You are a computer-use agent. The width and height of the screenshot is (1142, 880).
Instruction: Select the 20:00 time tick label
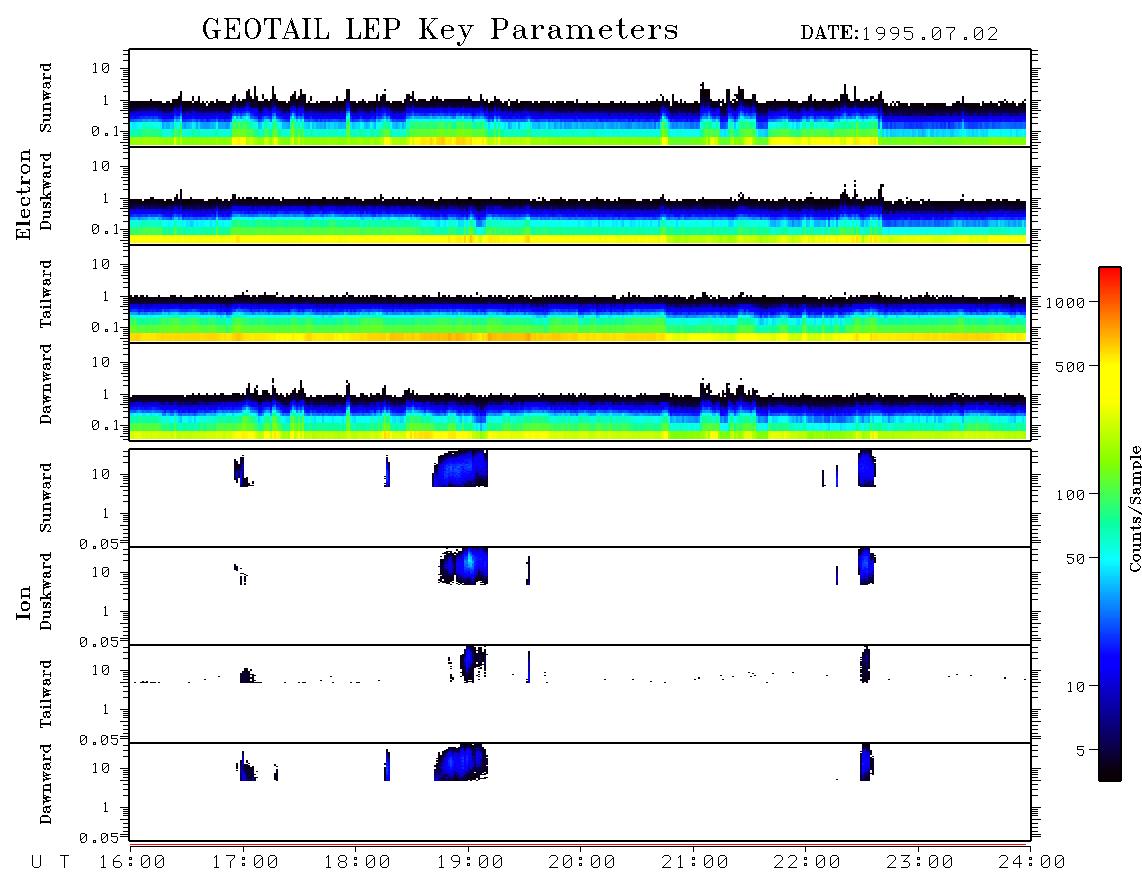click(x=582, y=863)
